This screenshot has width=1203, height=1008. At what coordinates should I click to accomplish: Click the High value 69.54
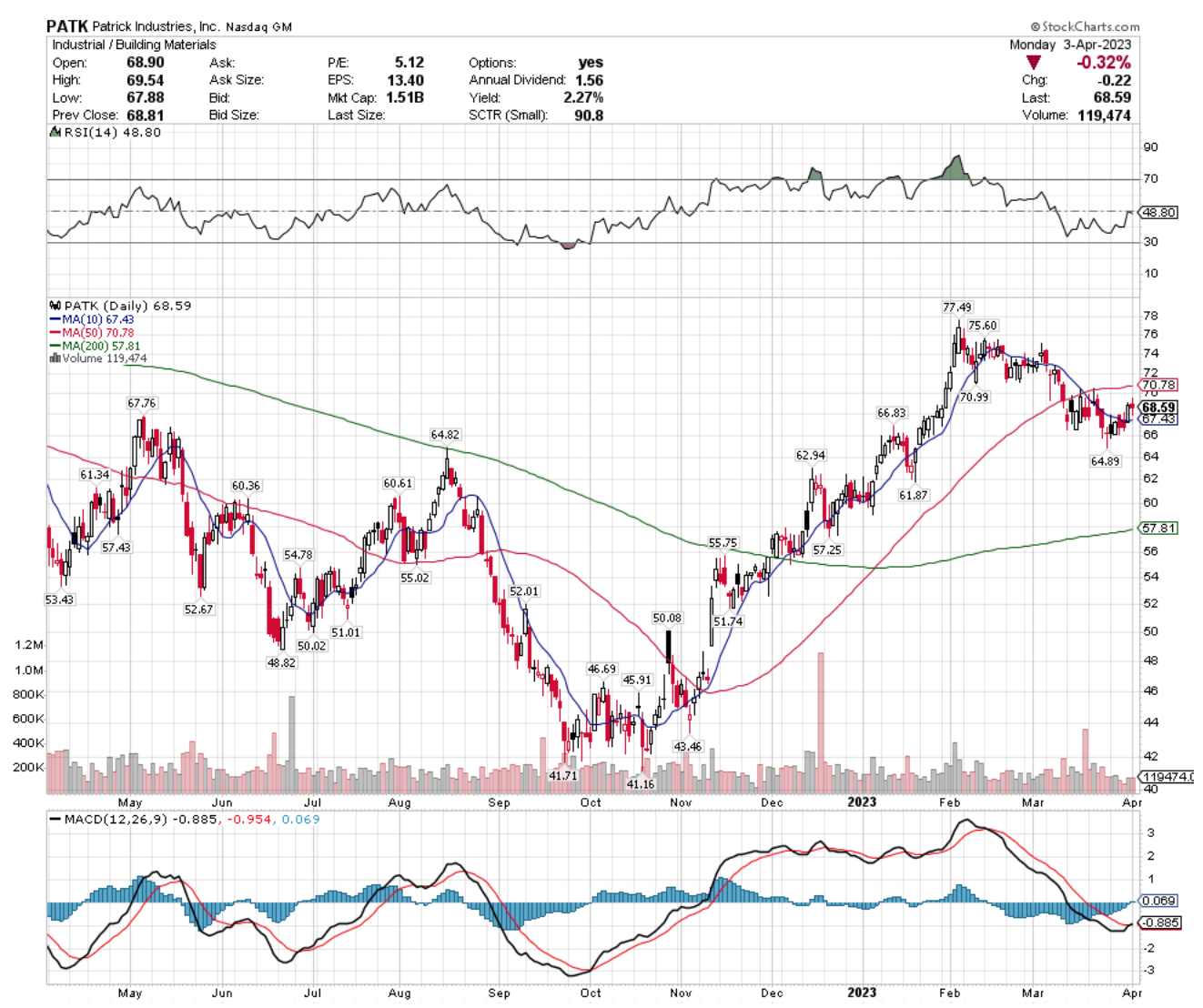click(x=146, y=80)
